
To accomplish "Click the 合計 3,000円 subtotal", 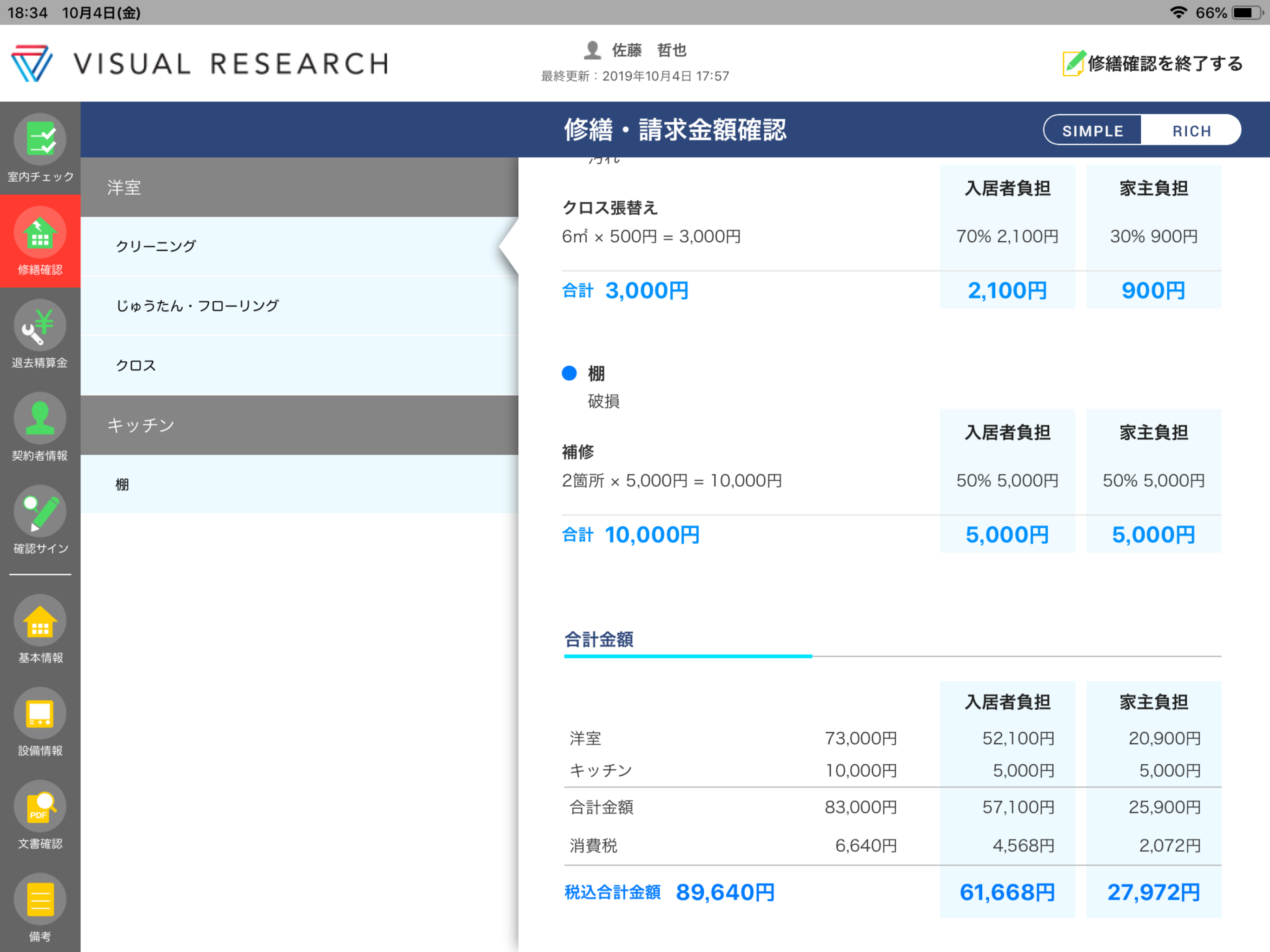I will pos(625,291).
